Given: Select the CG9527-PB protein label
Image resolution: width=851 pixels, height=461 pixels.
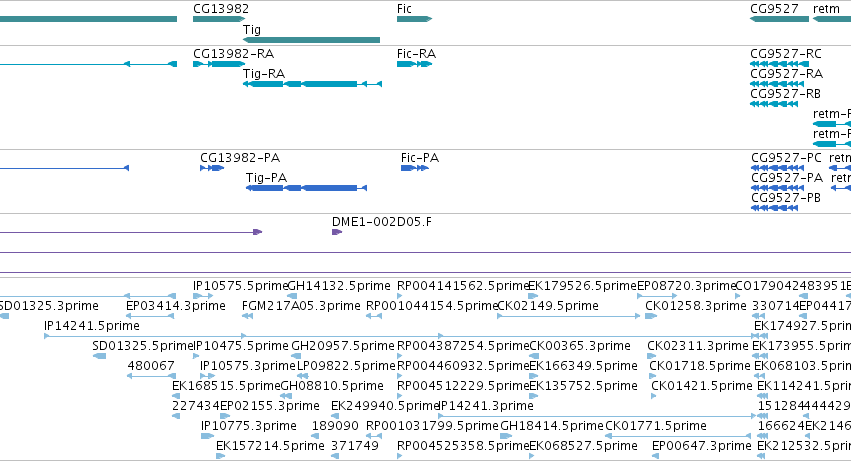Looking at the screenshot, I should [786, 198].
